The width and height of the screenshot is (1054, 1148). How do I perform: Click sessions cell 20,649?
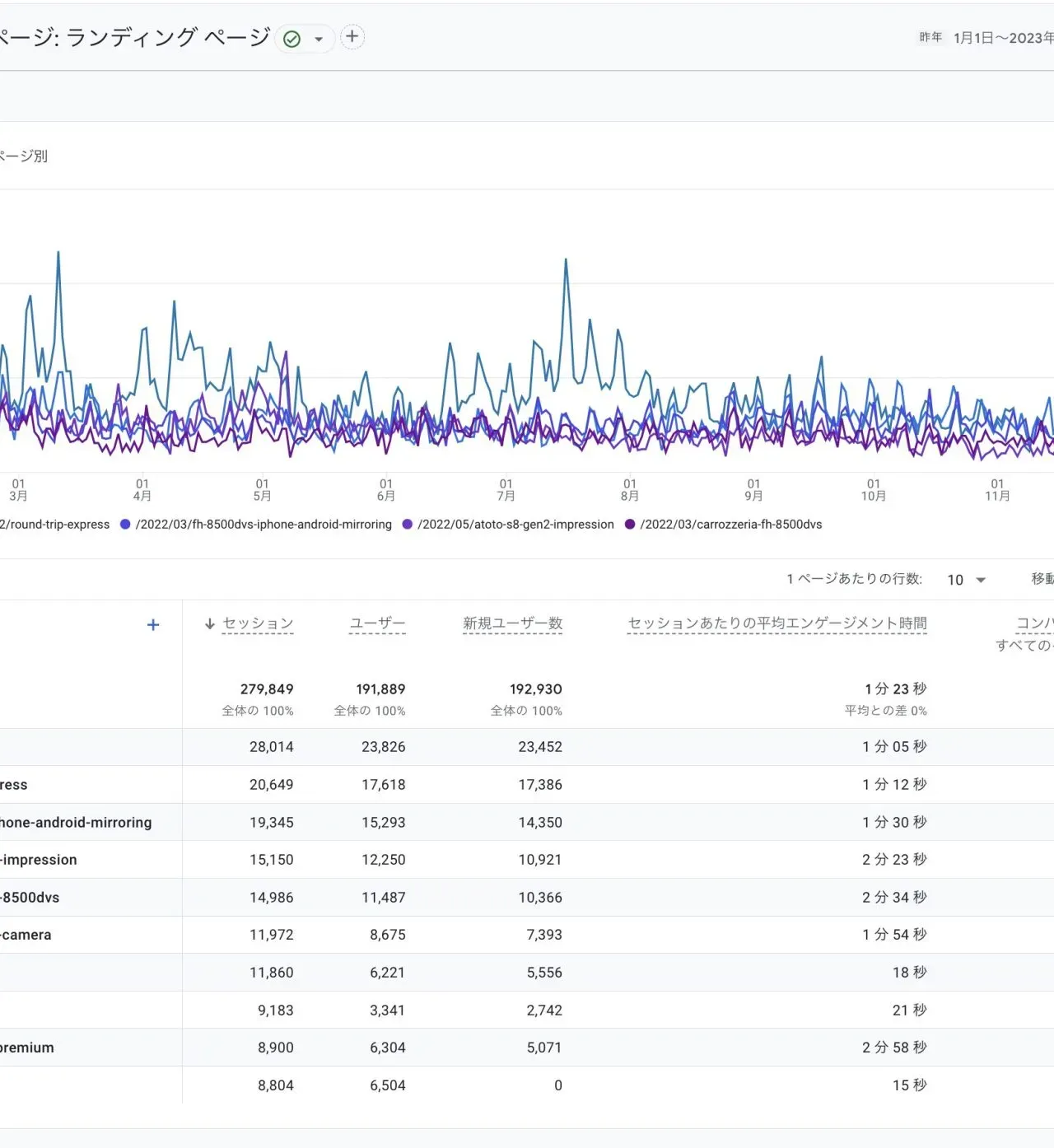click(x=272, y=785)
